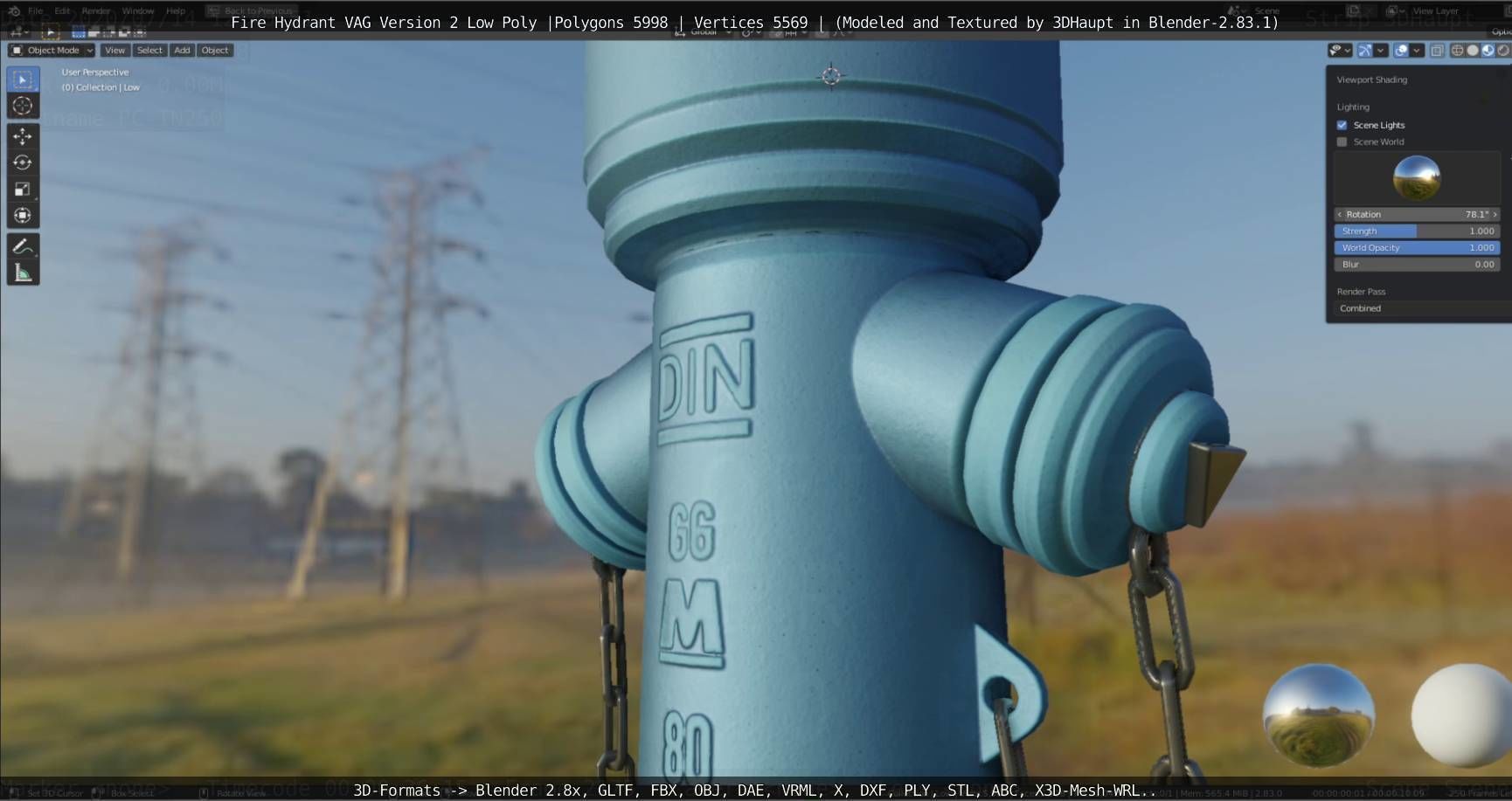Viewport: 1512px width, 801px height.
Task: Open object type visibility eye dropdown
Action: [1340, 51]
